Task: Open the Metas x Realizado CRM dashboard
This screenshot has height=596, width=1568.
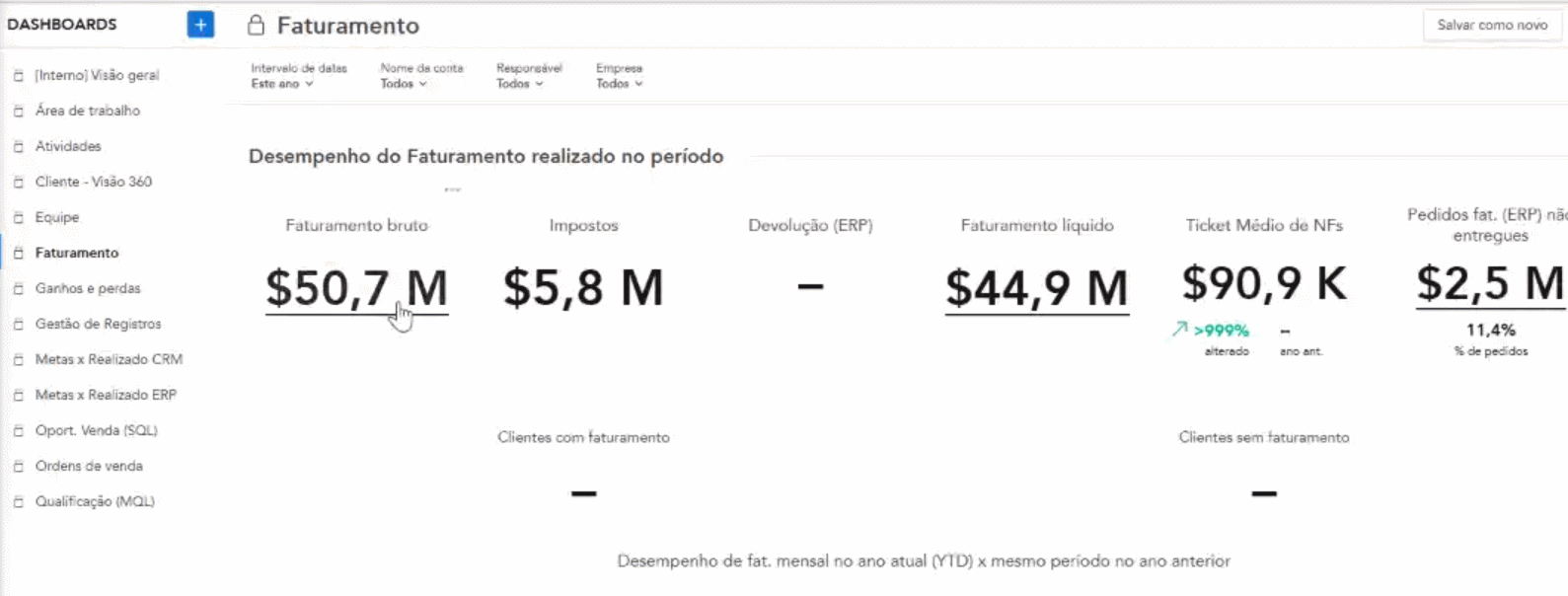Action: click(109, 359)
